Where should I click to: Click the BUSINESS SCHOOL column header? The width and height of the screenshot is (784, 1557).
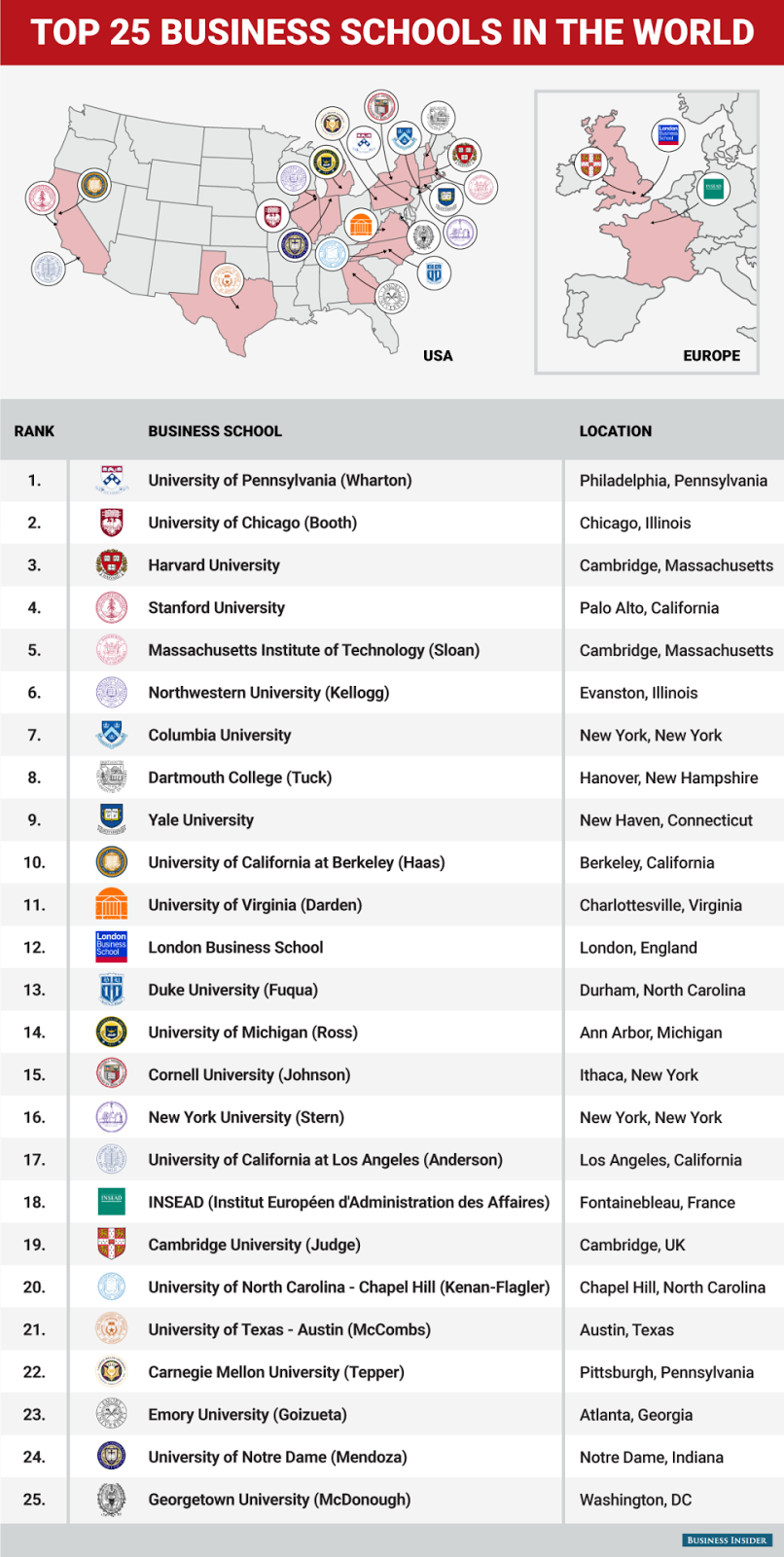[x=215, y=431]
